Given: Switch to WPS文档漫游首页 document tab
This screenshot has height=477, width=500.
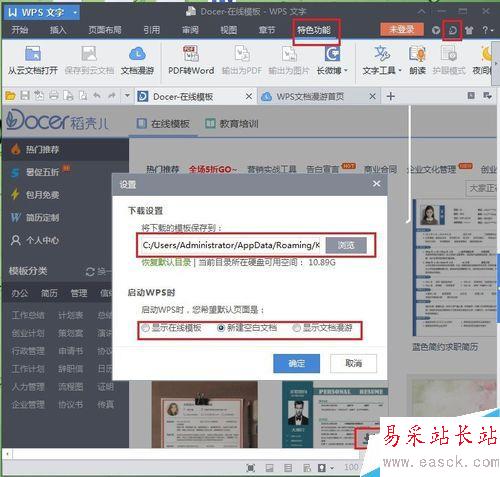Looking at the screenshot, I should (x=310, y=97).
